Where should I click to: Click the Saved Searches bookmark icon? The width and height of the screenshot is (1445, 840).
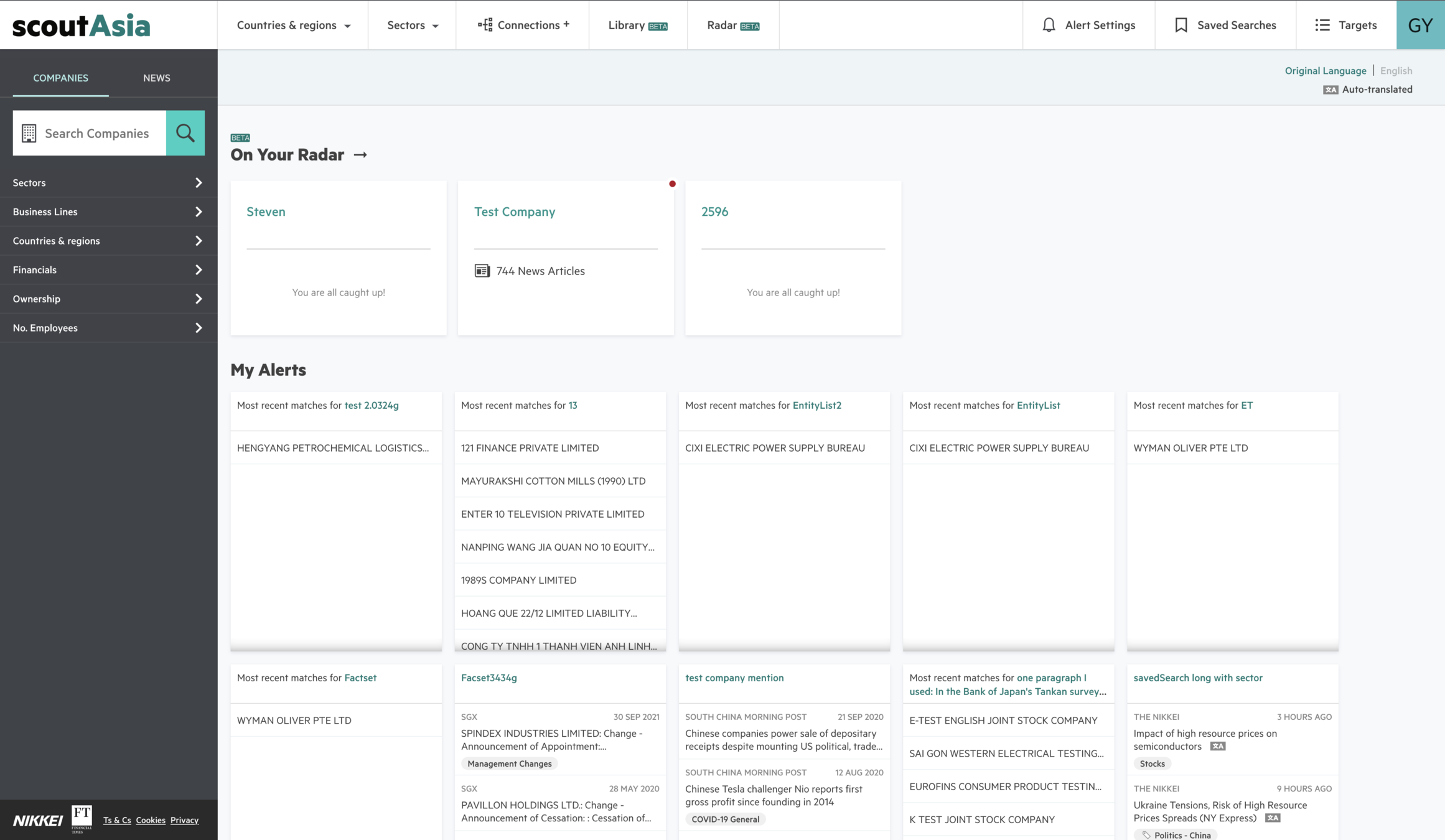[1181, 25]
